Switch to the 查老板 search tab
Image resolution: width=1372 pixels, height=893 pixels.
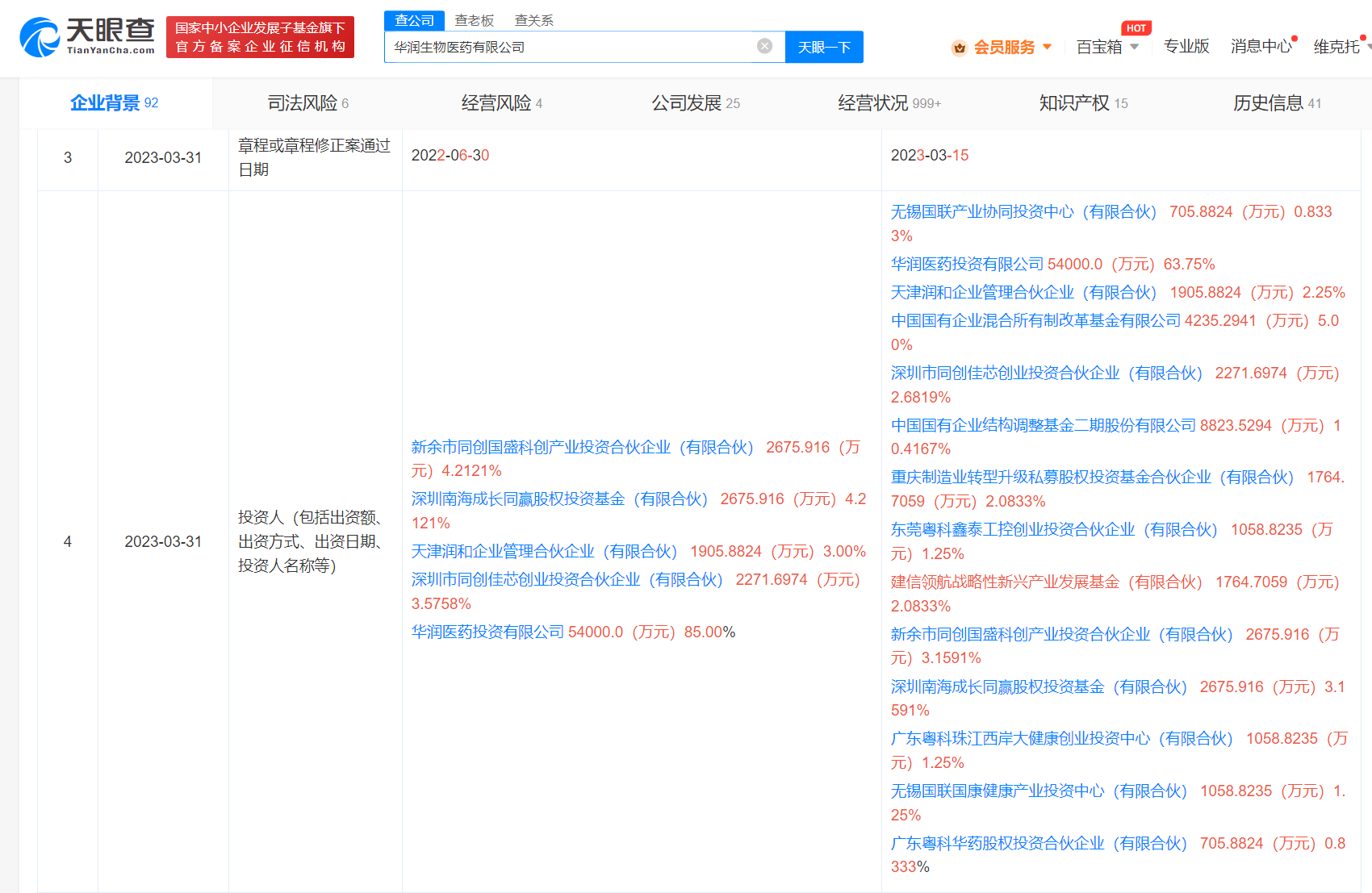[x=474, y=20]
